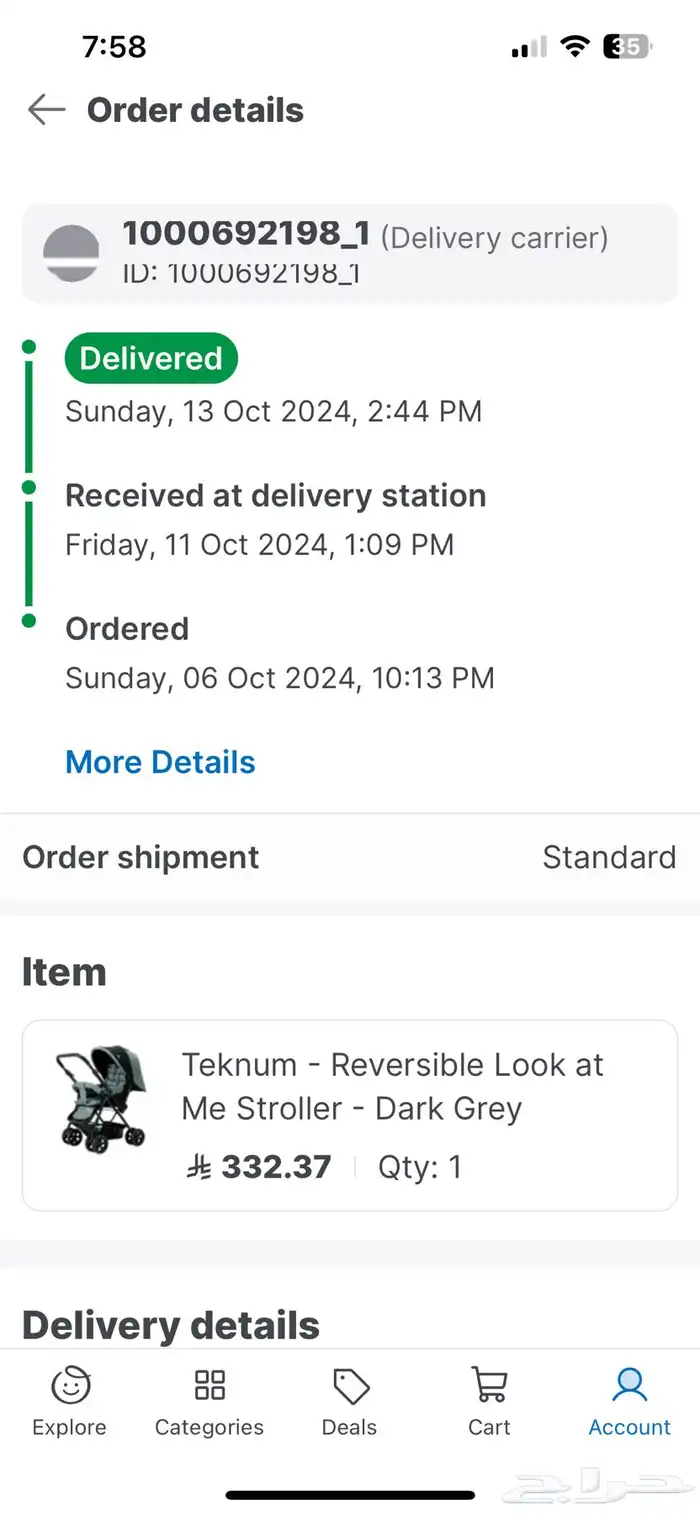The width and height of the screenshot is (700, 1514).
Task: Tap the stroller product thumbnail
Action: (x=101, y=1096)
